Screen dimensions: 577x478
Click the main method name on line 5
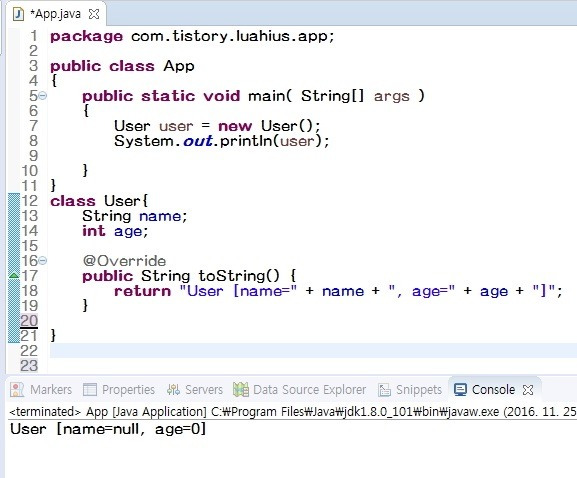266,96
